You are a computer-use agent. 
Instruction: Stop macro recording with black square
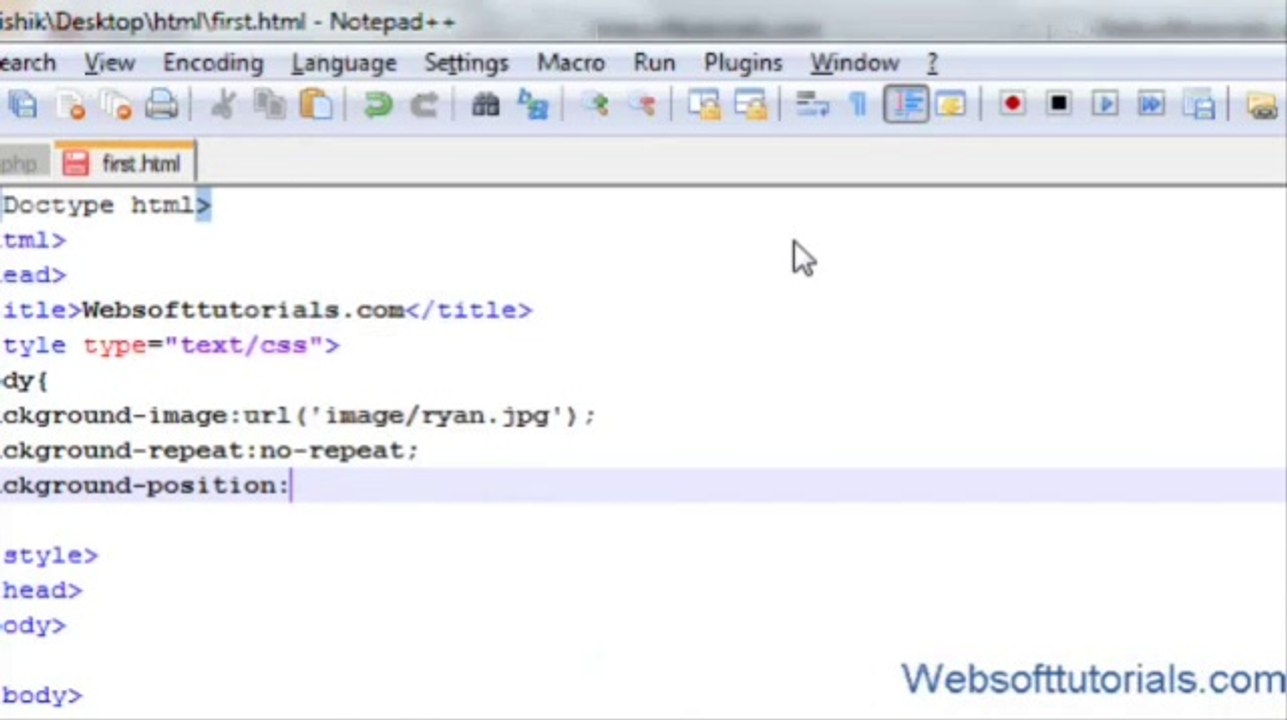click(x=1058, y=104)
